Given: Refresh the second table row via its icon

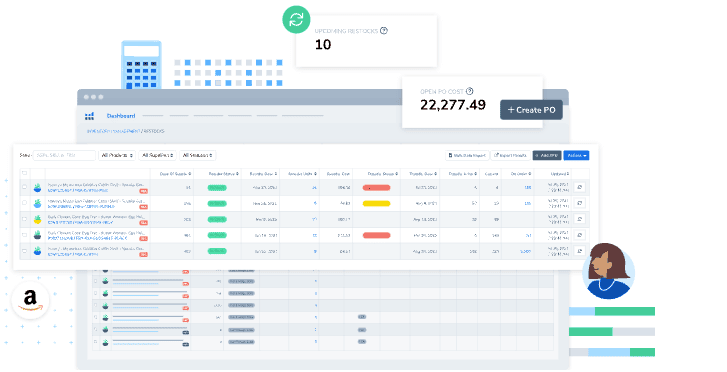Looking at the screenshot, I should click(x=580, y=203).
